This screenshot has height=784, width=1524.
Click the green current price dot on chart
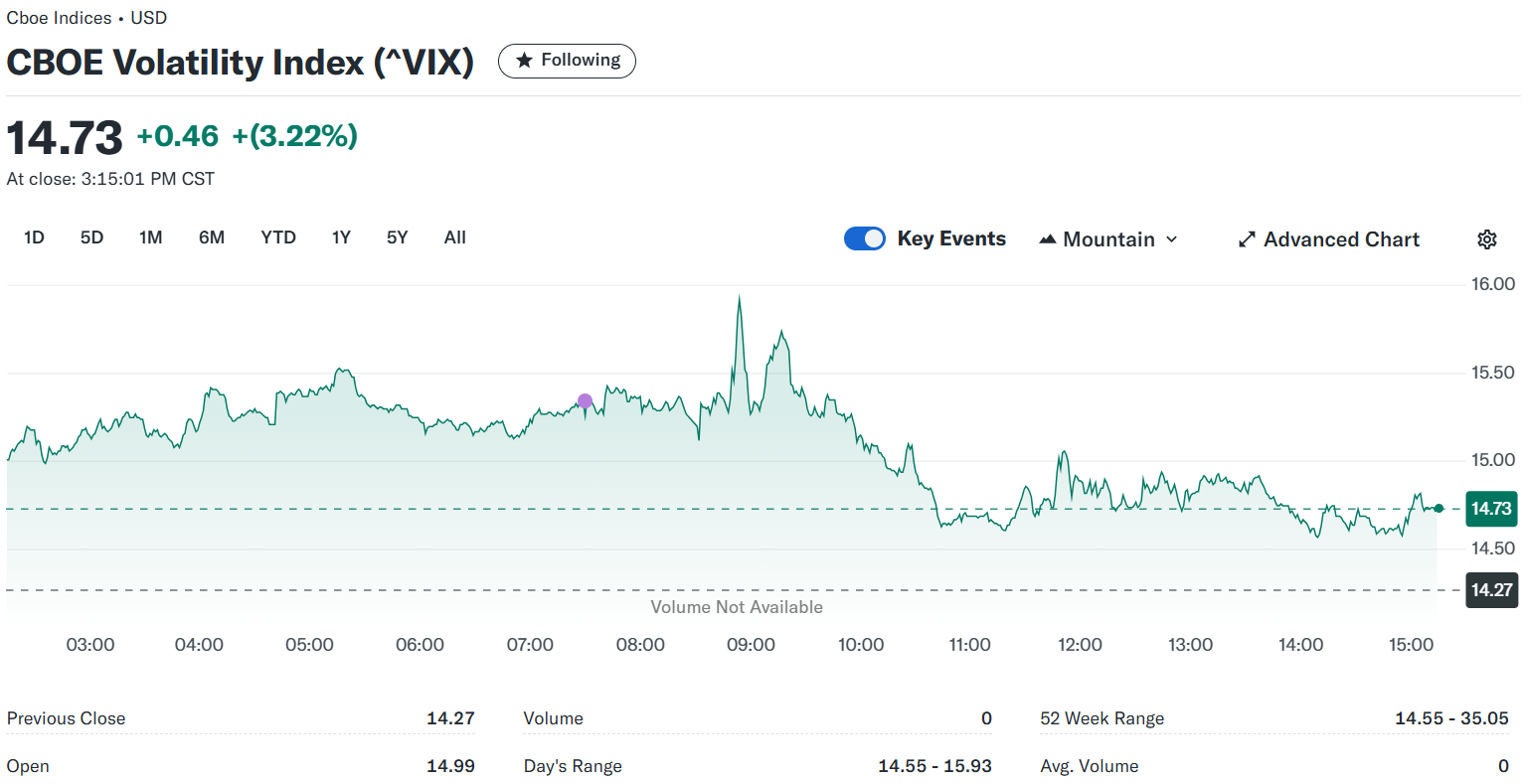[x=1439, y=509]
